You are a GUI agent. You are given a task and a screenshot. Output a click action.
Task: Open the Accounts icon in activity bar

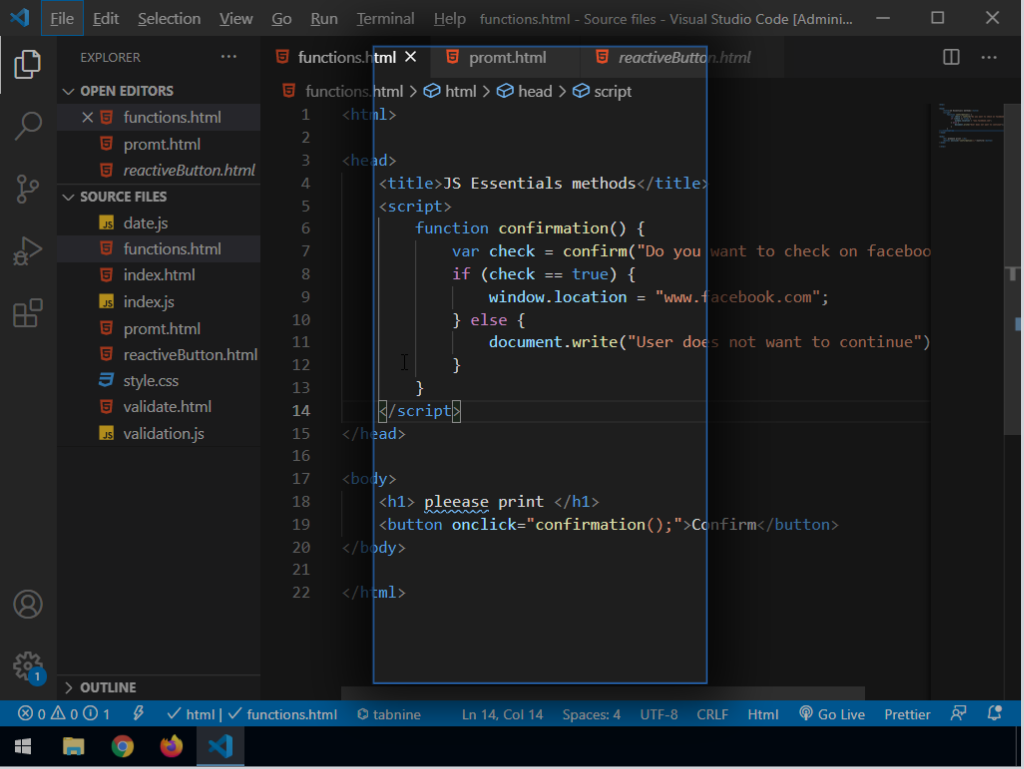(28, 605)
